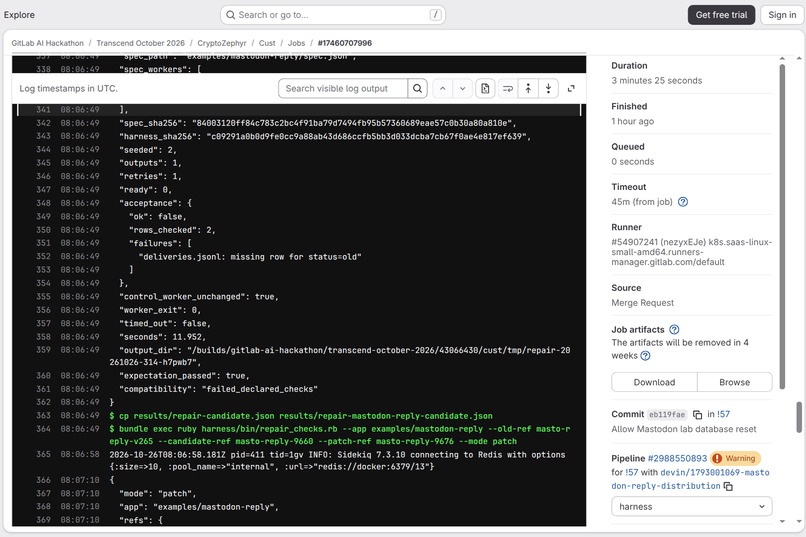Select log line number 341
This screenshot has height=537, width=806.
tap(43, 109)
